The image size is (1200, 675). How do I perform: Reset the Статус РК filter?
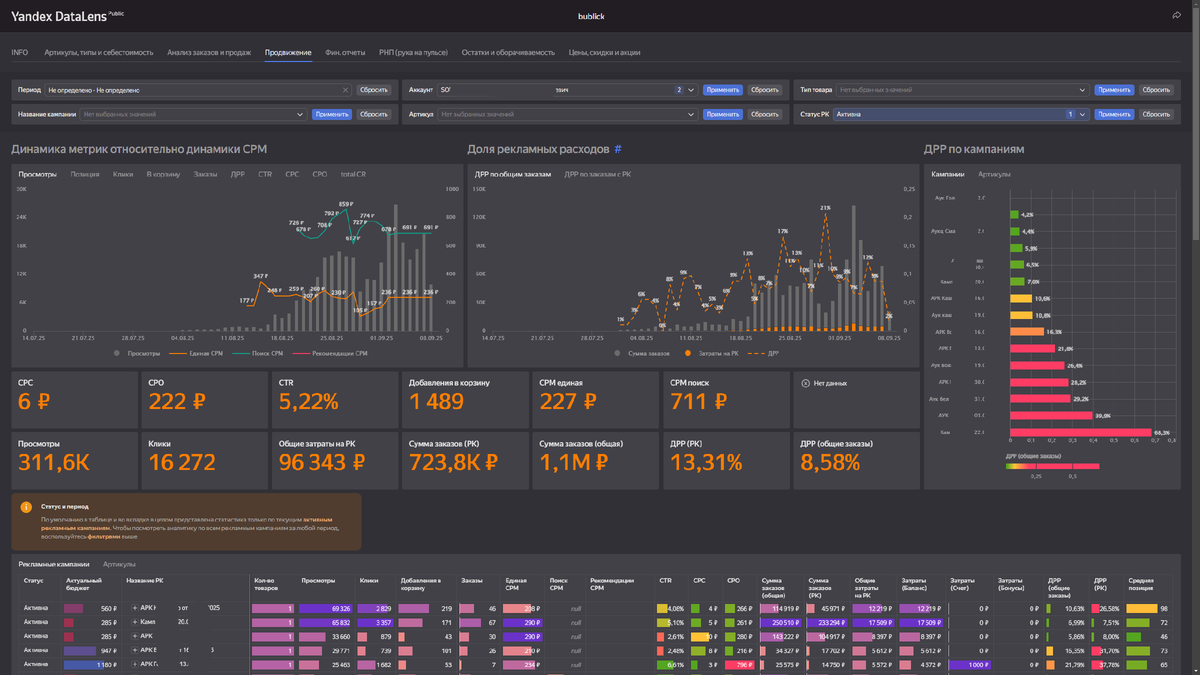(x=1156, y=114)
